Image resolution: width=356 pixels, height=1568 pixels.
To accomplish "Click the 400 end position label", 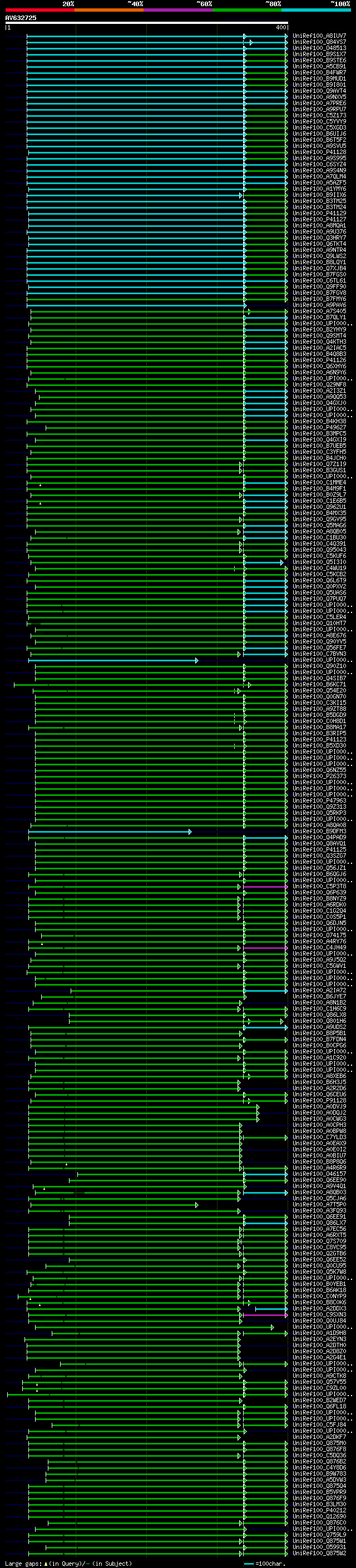I will (280, 27).
